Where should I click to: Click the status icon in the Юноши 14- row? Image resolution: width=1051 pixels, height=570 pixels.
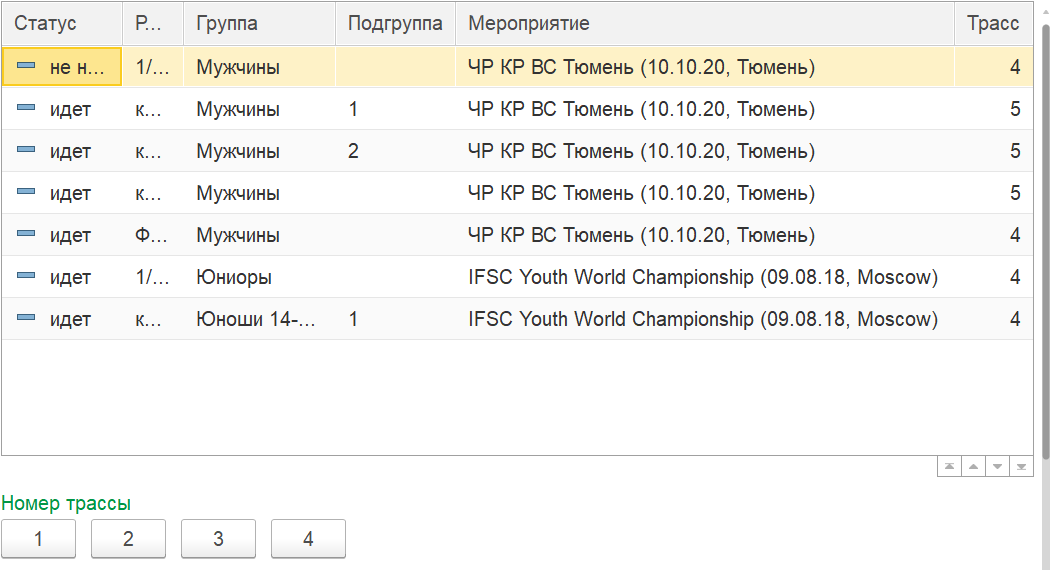coord(27,318)
